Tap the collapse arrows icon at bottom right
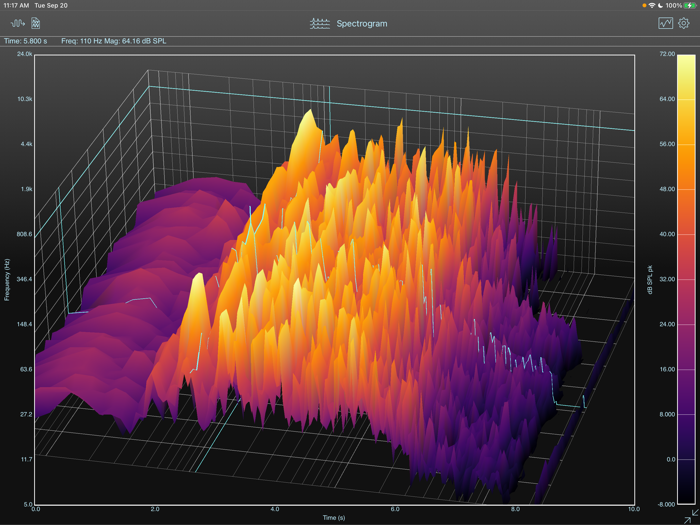700x525 pixels. coord(687,515)
